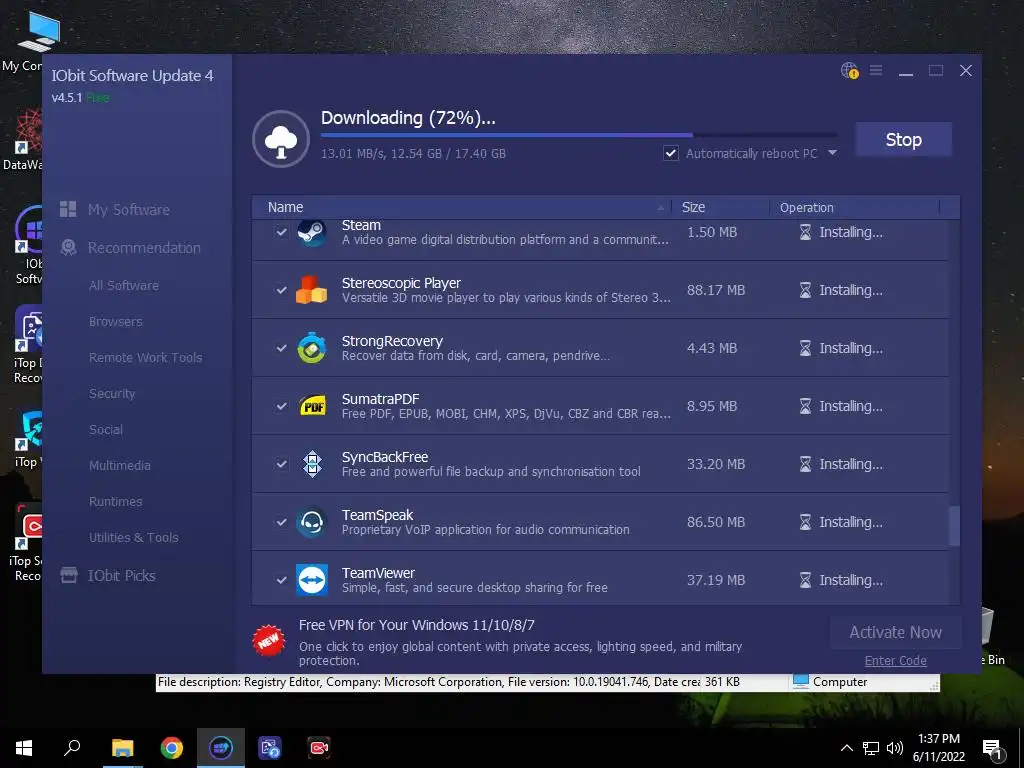The image size is (1024, 768).
Task: Click the download progress bar
Action: [579, 135]
